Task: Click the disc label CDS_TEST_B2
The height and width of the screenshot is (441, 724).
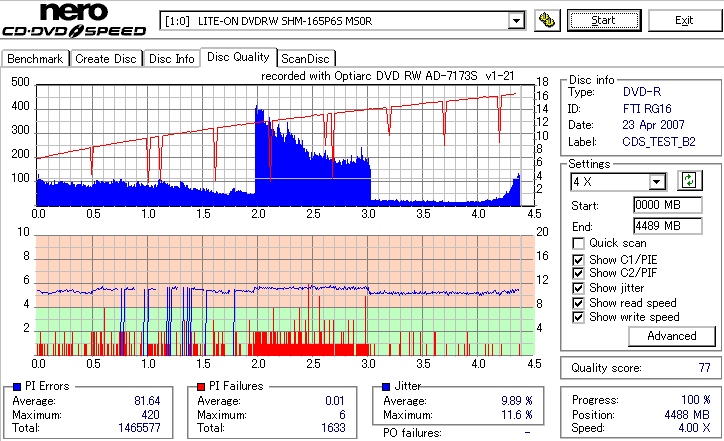Action: click(x=658, y=142)
